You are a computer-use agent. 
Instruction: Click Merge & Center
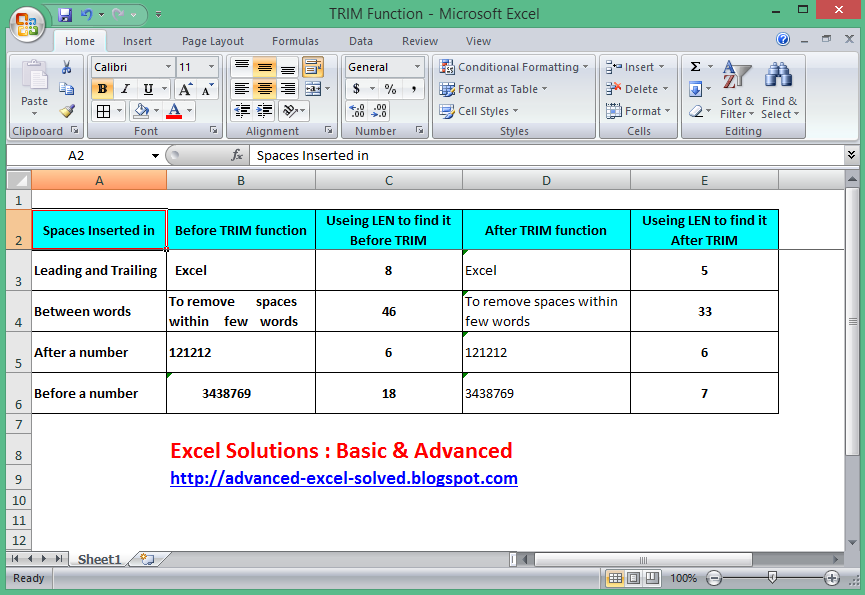tap(313, 90)
